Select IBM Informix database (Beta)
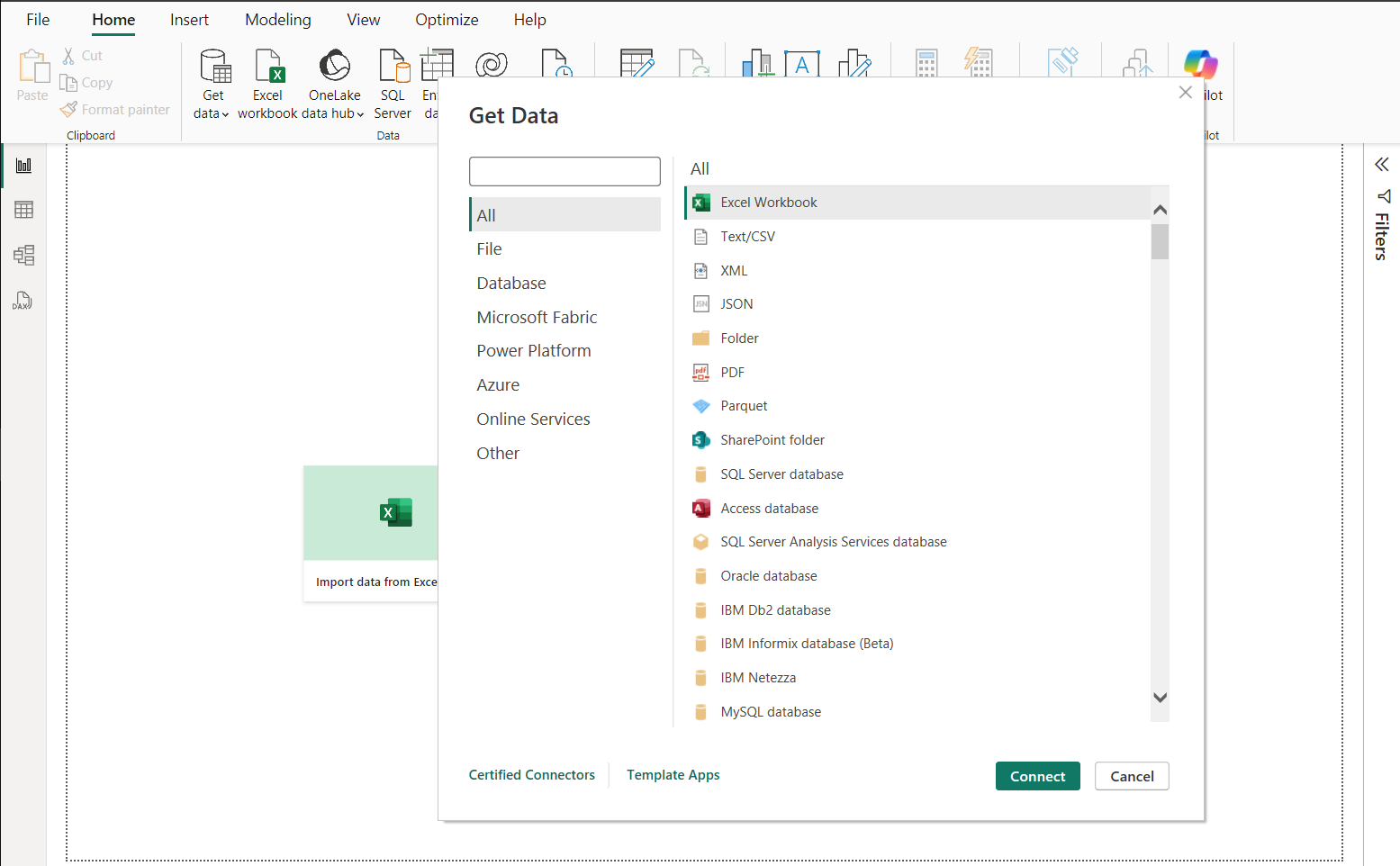 (917, 644)
